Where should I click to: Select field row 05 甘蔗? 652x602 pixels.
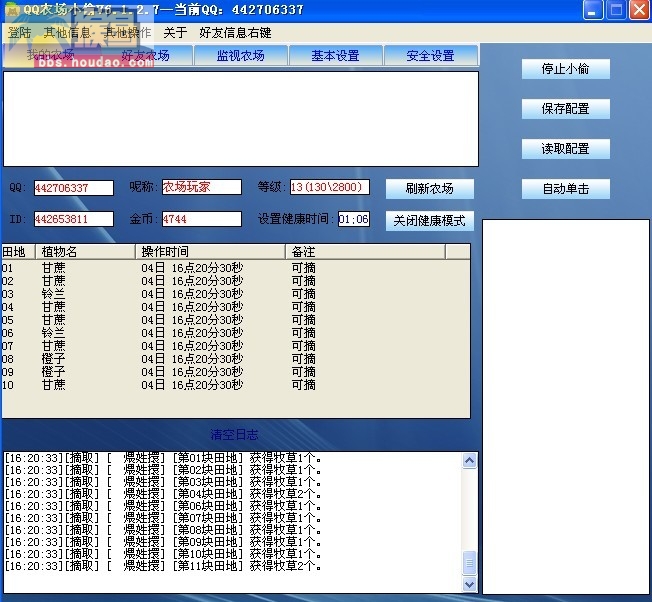coord(236,320)
